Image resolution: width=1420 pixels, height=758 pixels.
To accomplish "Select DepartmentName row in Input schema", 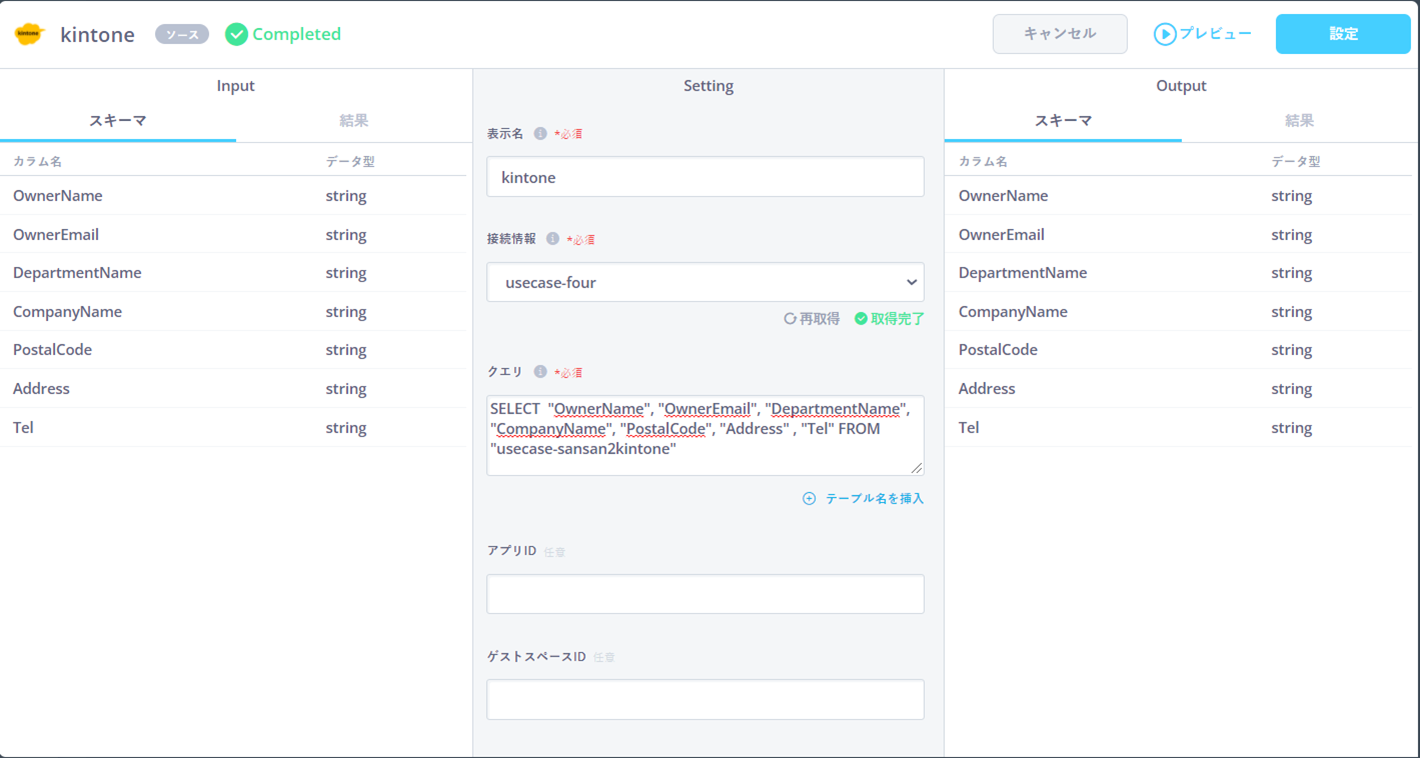I will (x=233, y=273).
